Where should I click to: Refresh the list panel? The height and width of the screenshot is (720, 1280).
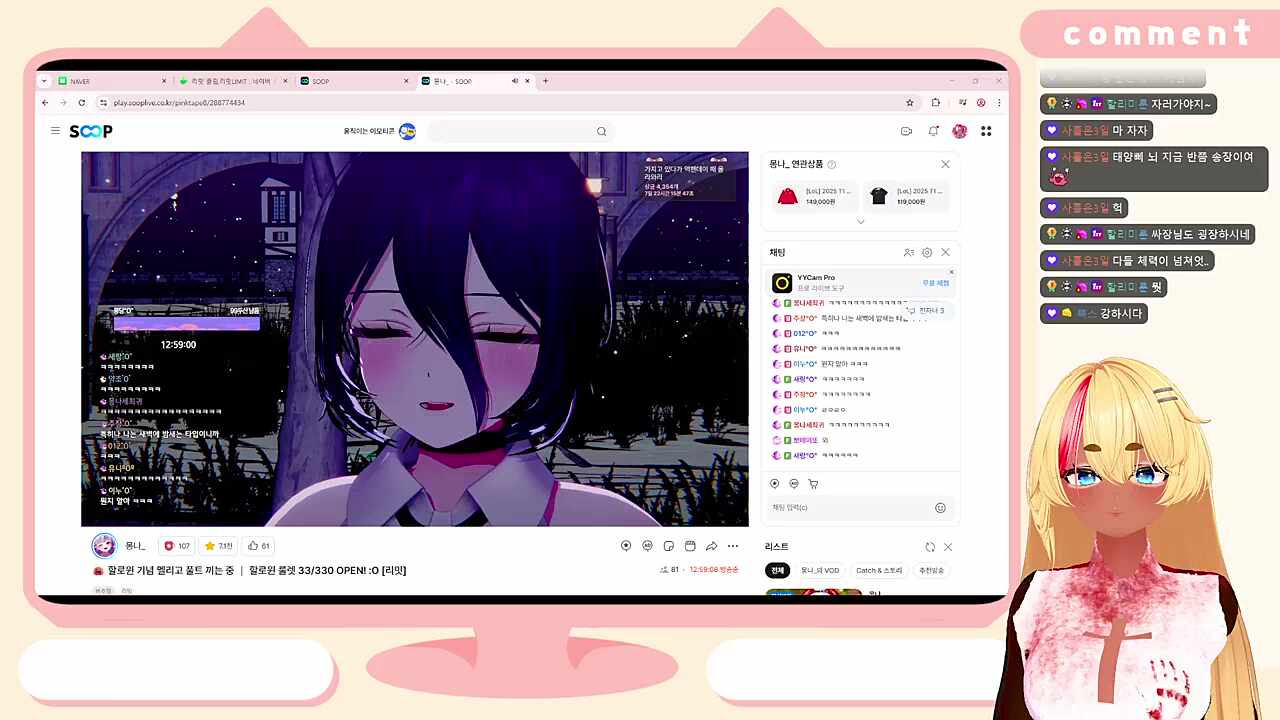point(930,547)
